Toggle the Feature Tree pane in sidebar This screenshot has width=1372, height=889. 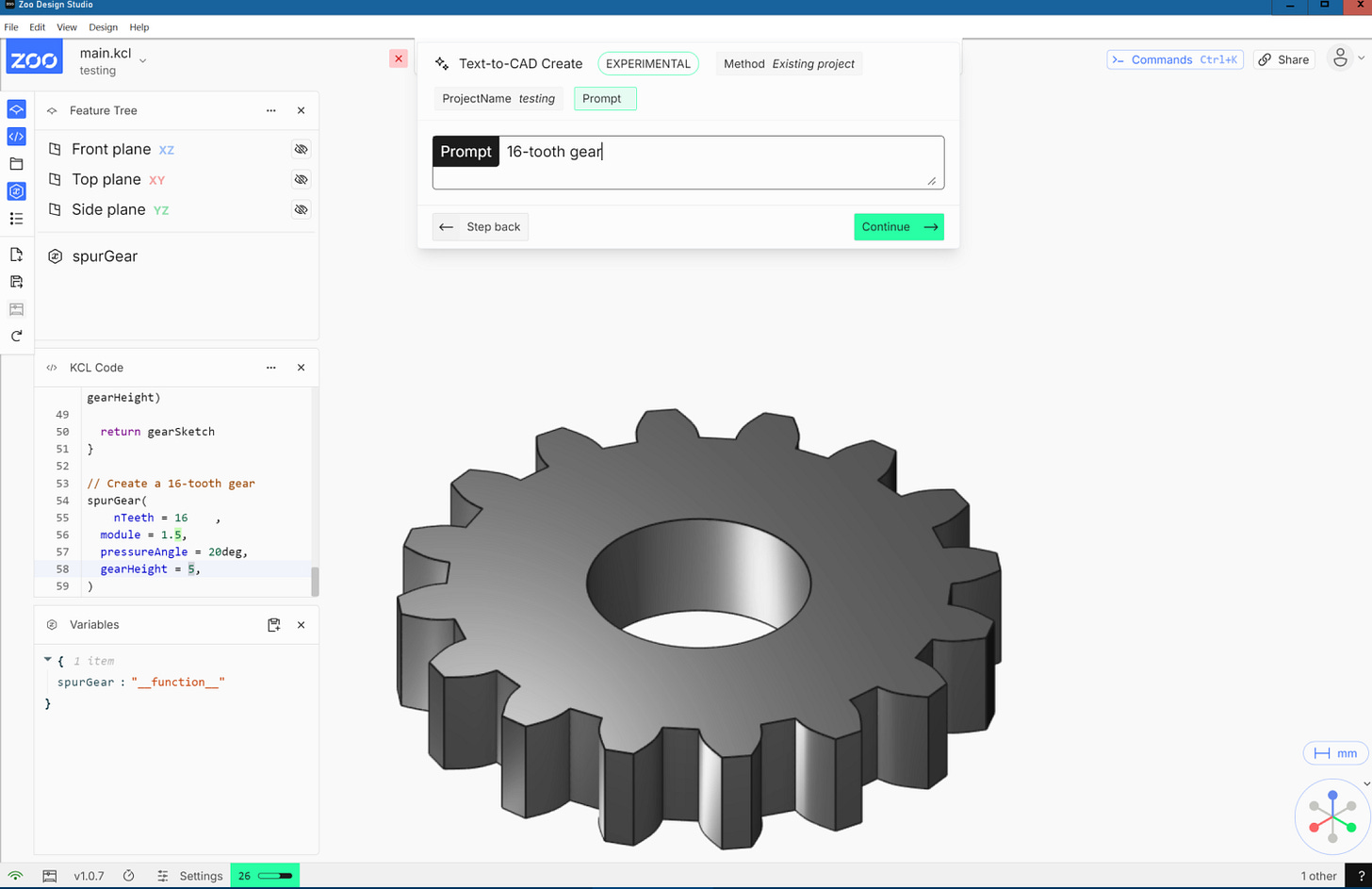[x=16, y=109]
